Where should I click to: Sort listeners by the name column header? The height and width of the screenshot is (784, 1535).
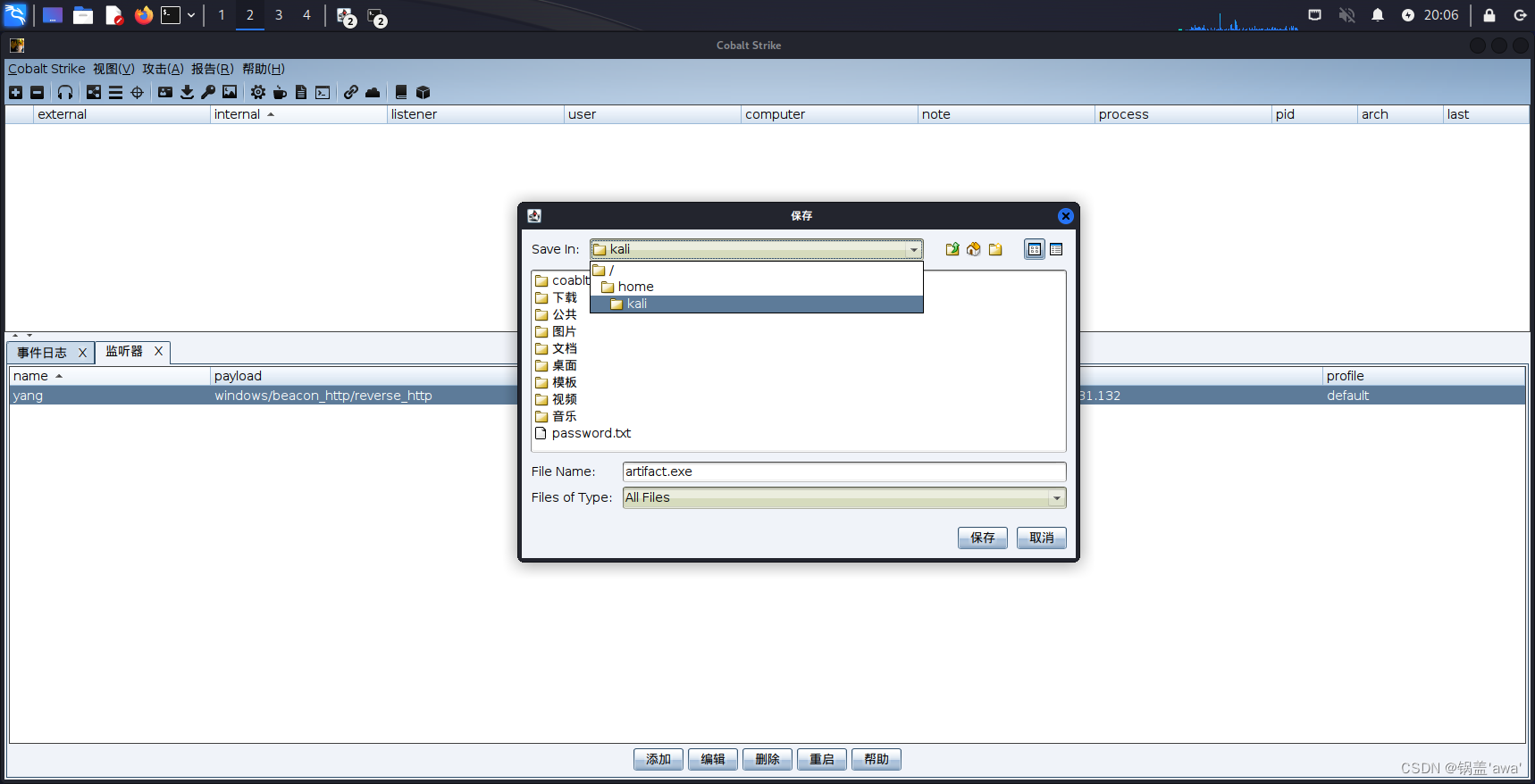click(x=109, y=376)
